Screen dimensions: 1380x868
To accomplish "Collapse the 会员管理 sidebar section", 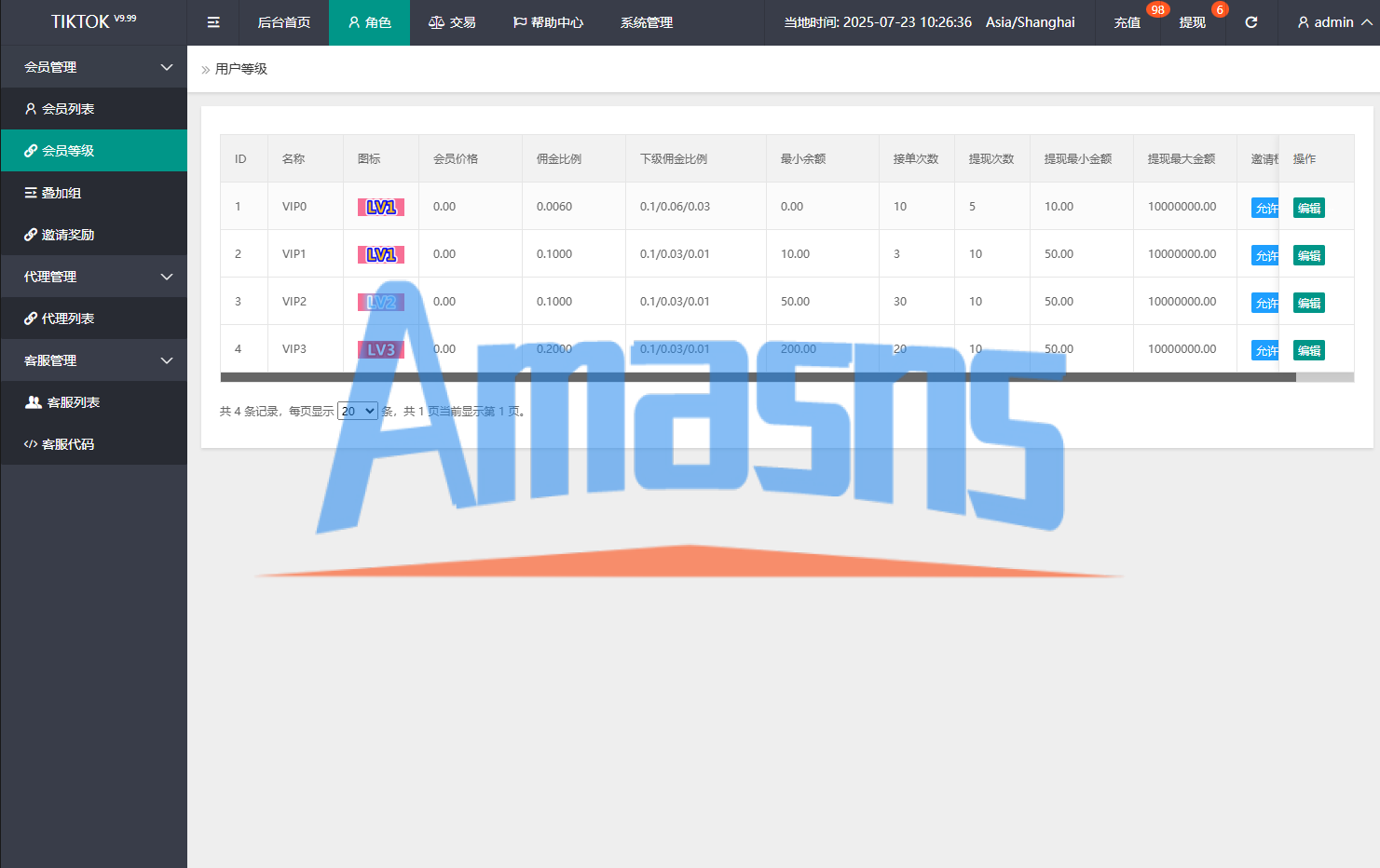I will pyautogui.click(x=93, y=67).
